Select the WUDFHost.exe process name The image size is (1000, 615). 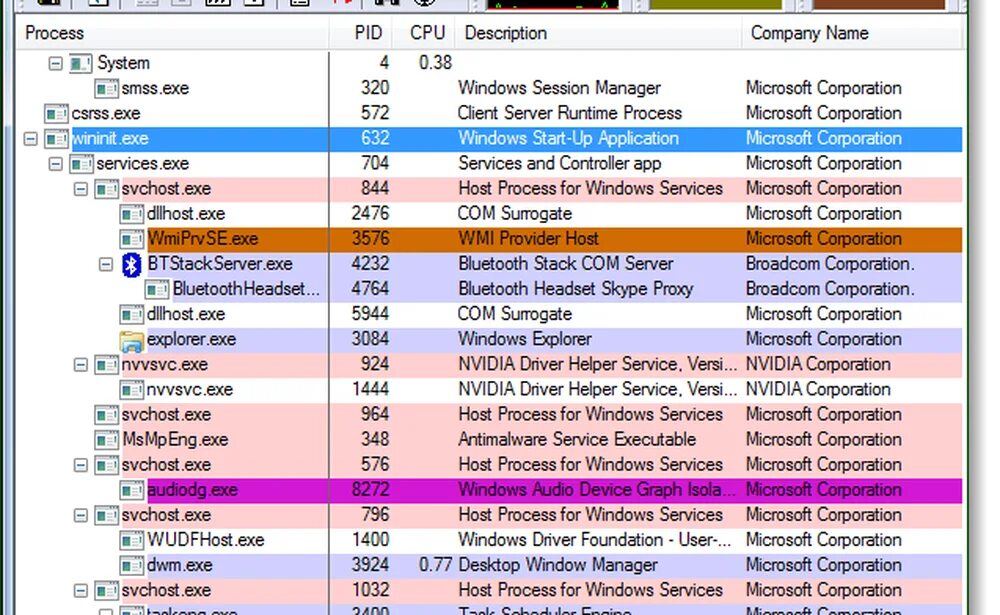[205, 540]
